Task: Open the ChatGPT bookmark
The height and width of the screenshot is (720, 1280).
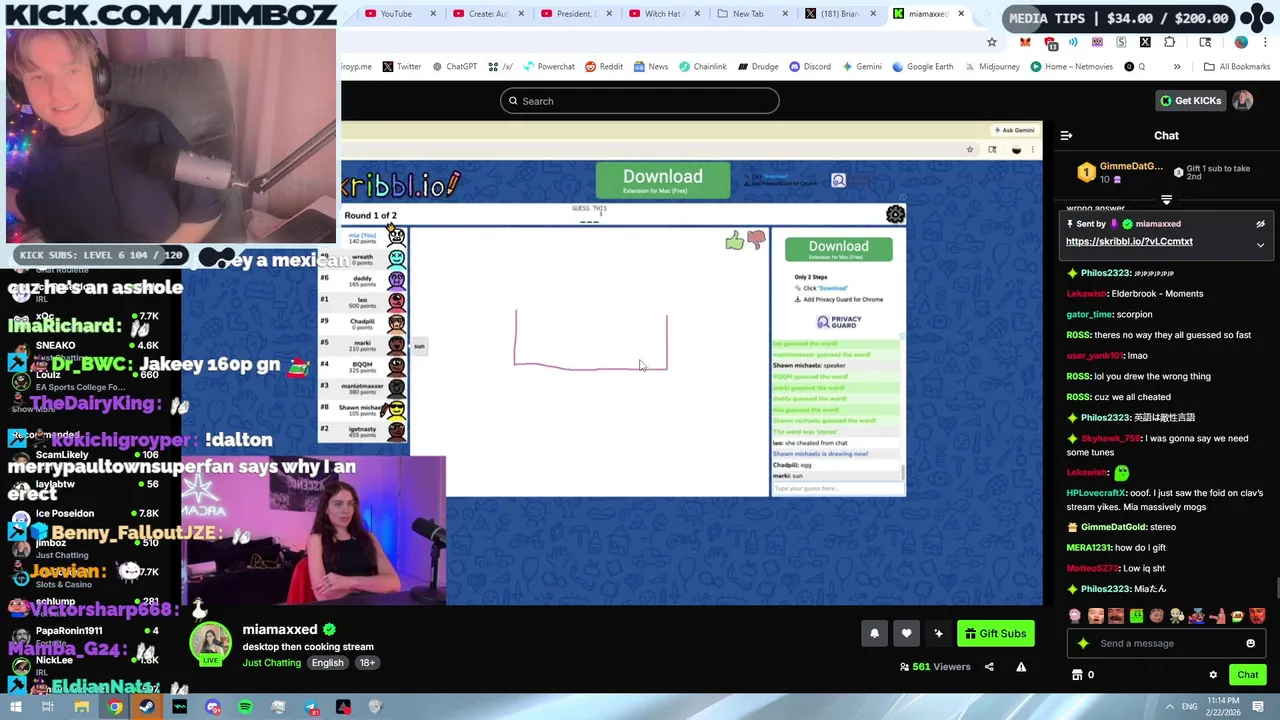Action: click(x=454, y=67)
